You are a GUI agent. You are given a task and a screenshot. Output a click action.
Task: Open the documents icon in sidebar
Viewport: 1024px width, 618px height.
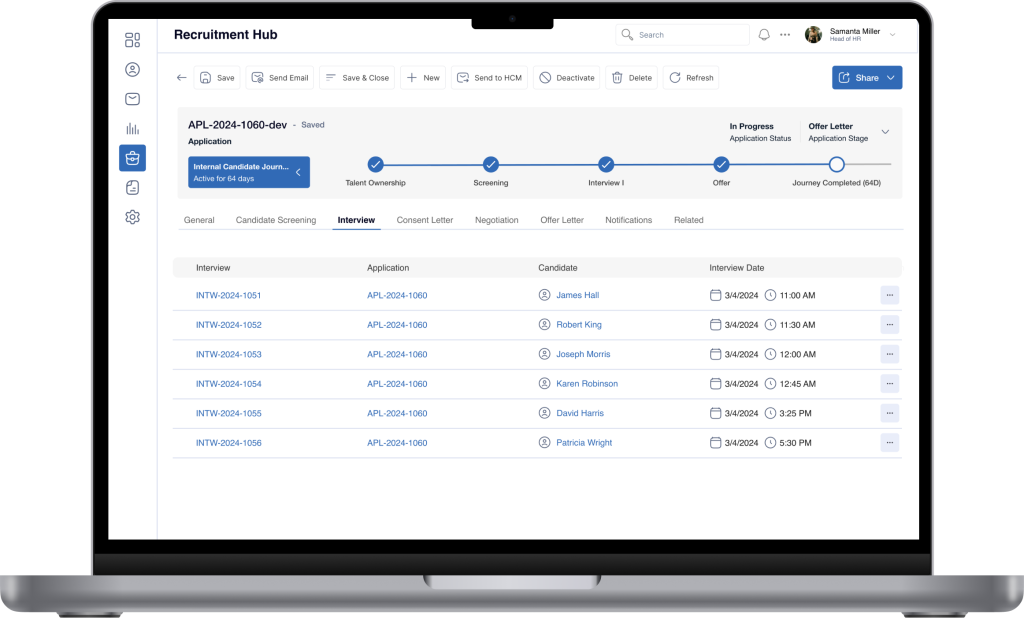(133, 187)
